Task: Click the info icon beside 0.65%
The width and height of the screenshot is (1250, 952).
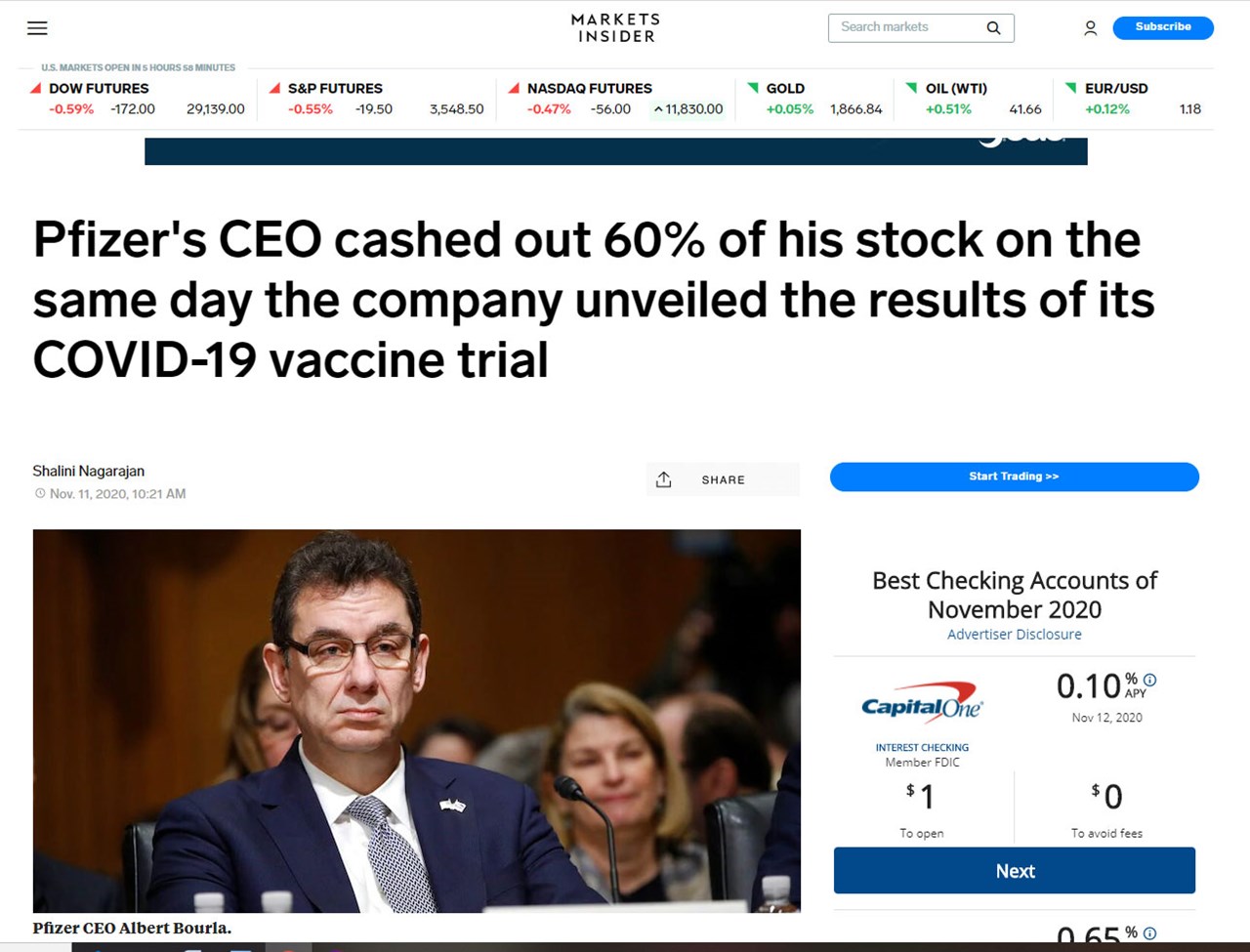Action: click(x=1149, y=933)
